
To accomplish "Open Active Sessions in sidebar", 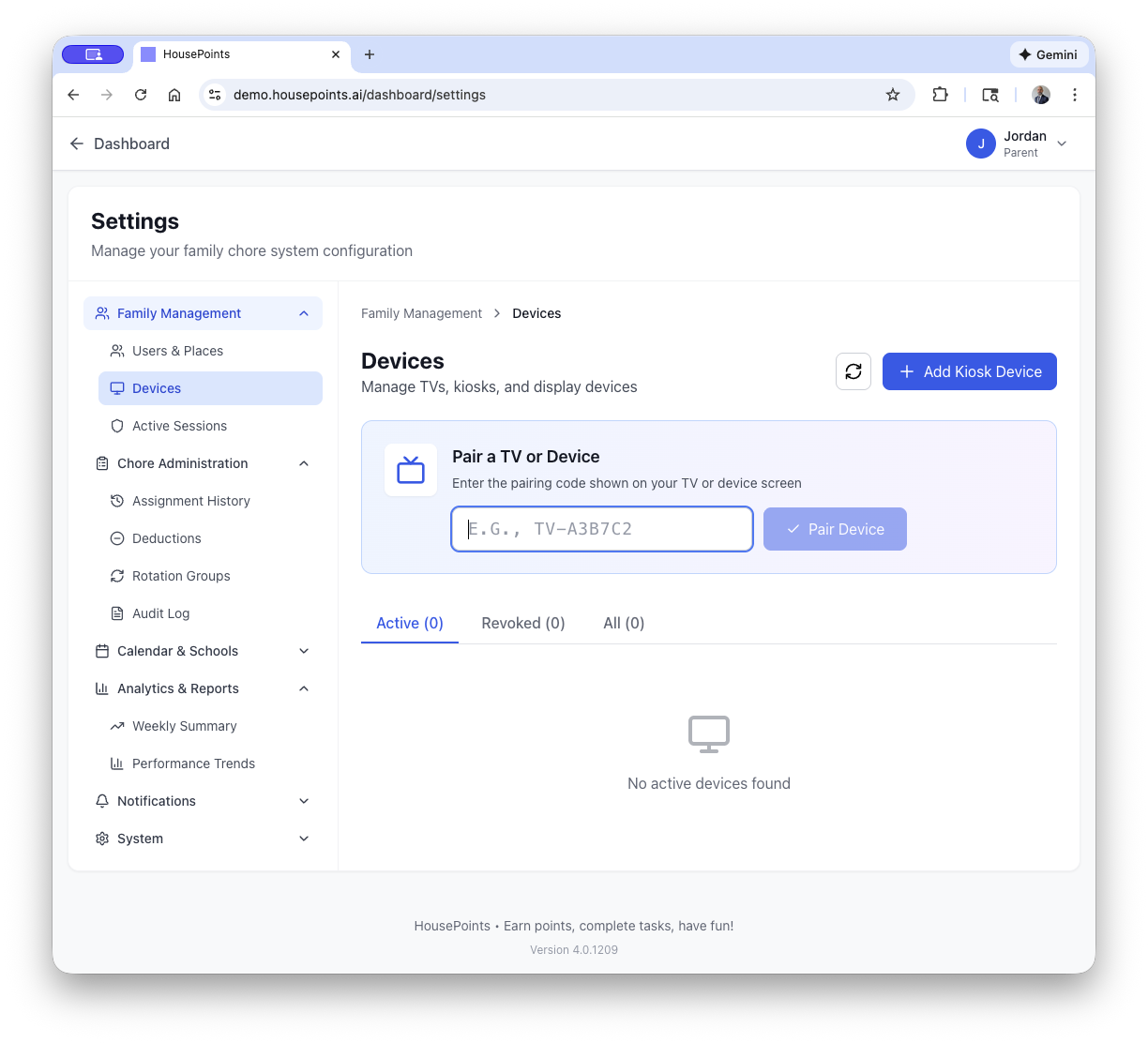I will click(210, 426).
